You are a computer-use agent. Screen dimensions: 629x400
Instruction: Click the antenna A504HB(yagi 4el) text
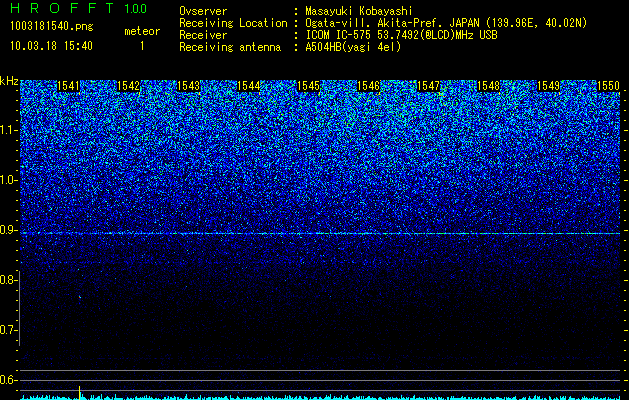coord(353,47)
